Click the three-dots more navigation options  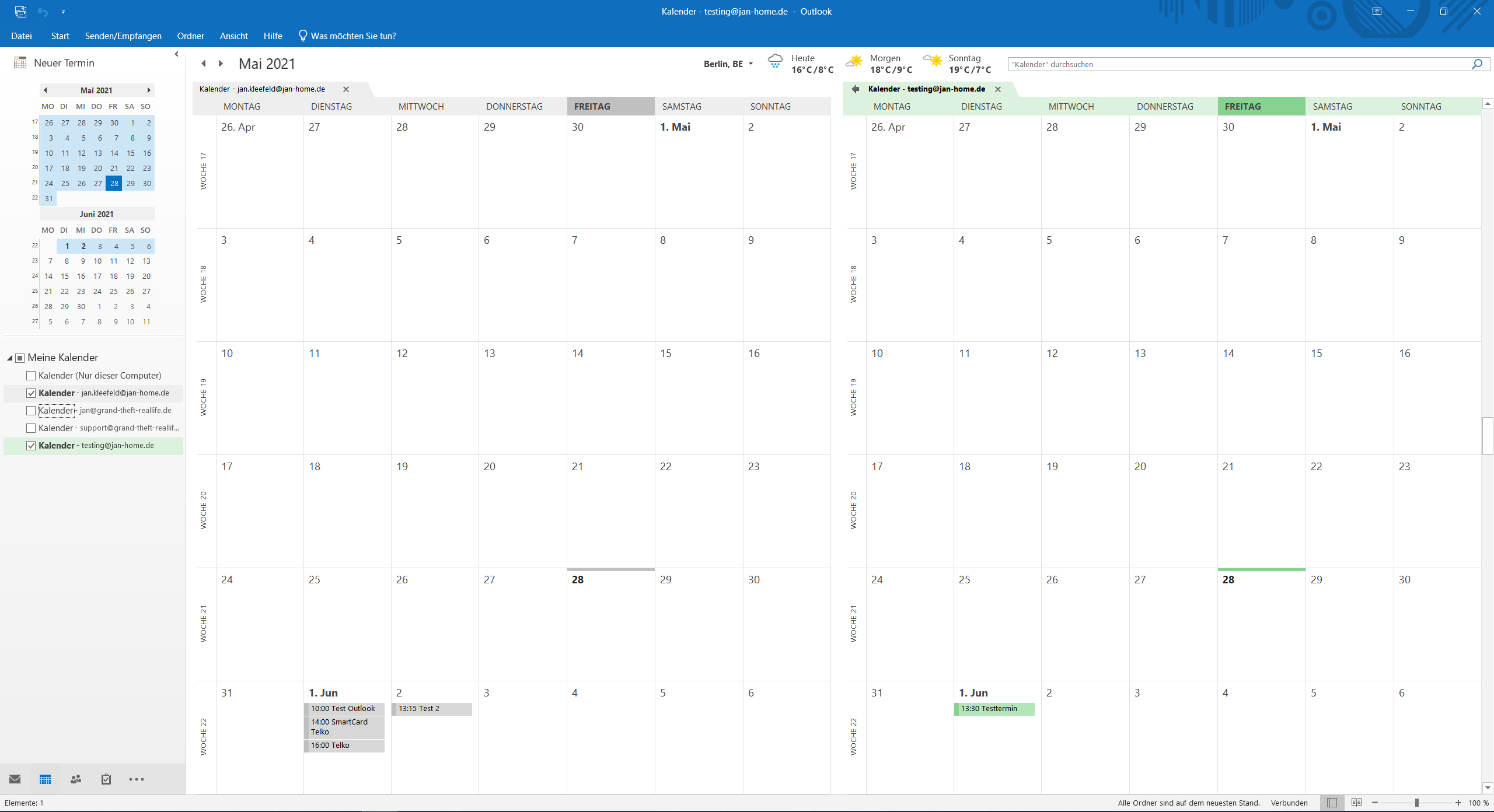point(137,779)
